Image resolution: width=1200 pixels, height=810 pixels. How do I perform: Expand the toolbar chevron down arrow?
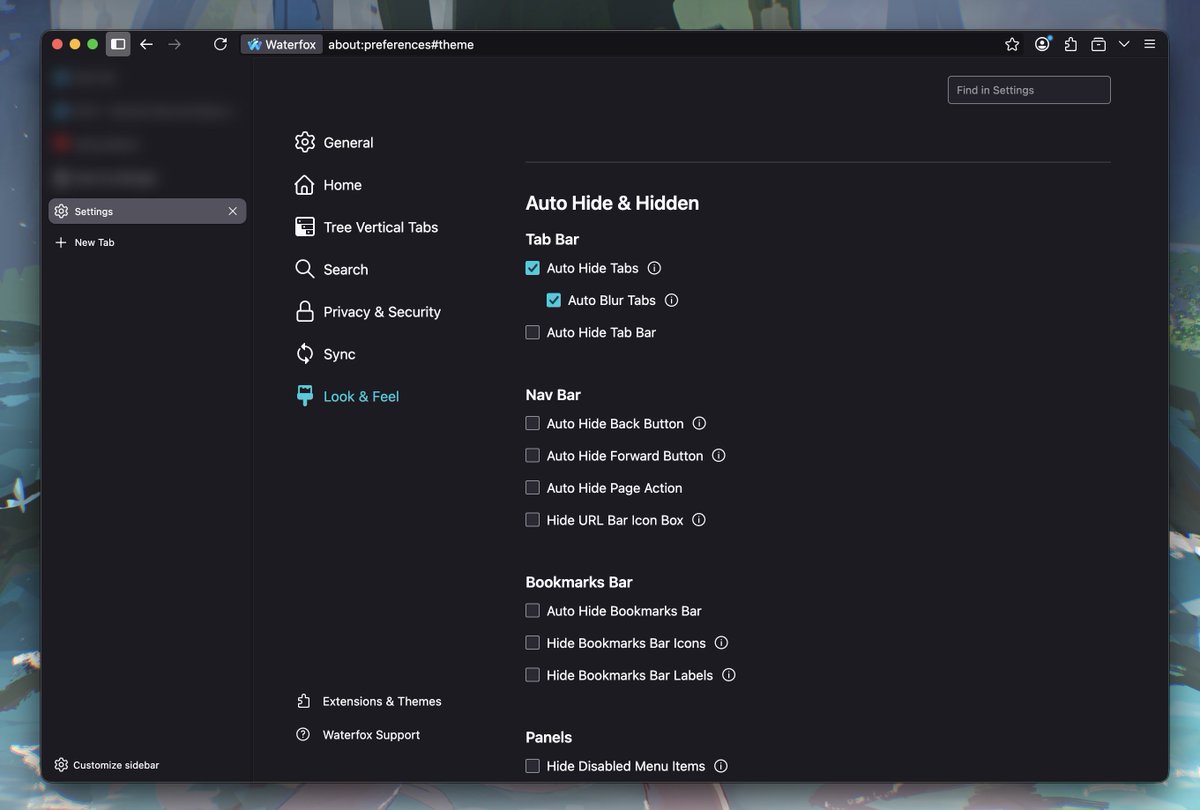1124,44
